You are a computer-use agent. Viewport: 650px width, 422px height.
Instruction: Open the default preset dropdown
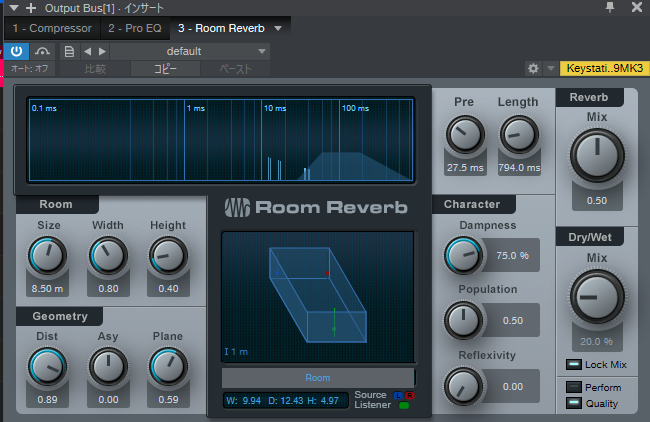pos(190,51)
